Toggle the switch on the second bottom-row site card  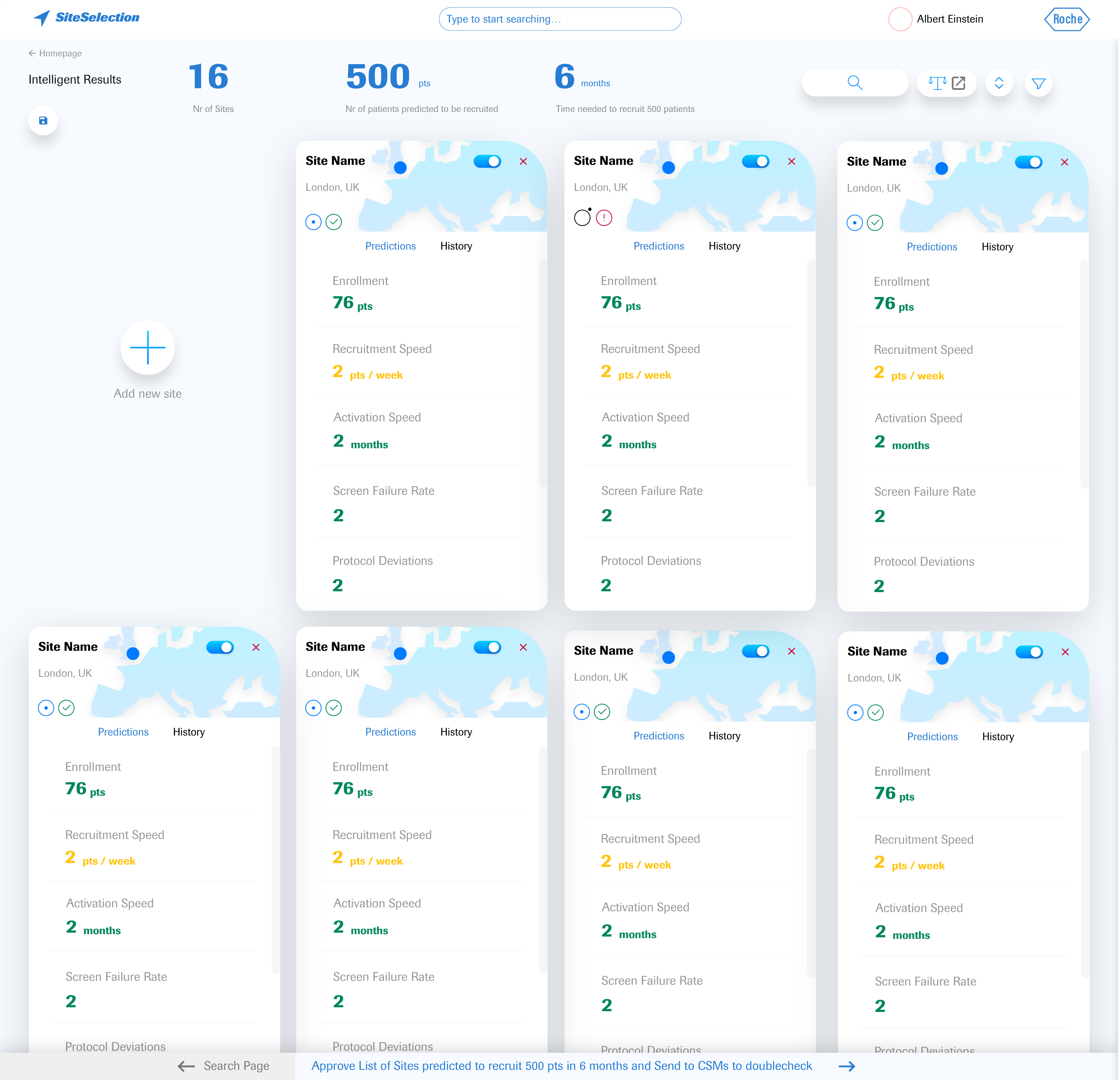click(x=487, y=647)
